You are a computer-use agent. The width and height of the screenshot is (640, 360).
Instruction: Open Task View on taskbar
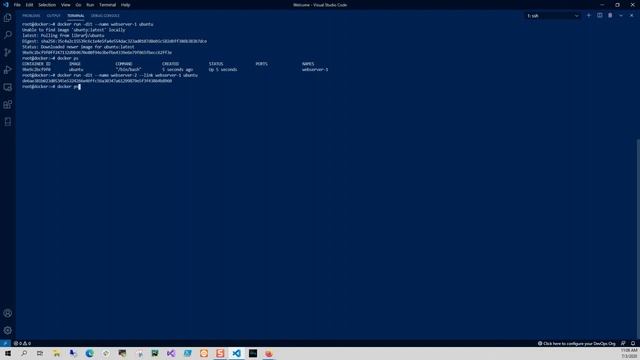(x=40, y=353)
